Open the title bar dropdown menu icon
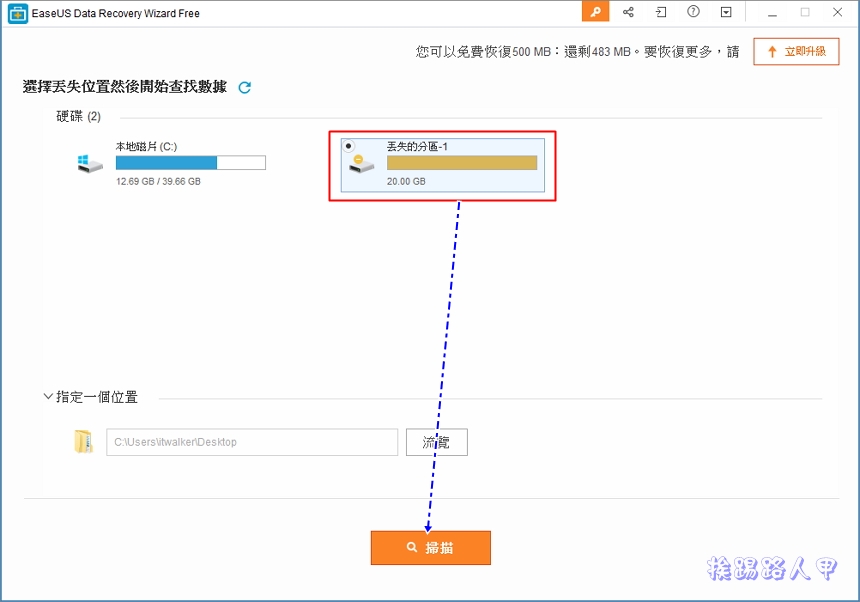860x602 pixels. [x=726, y=12]
